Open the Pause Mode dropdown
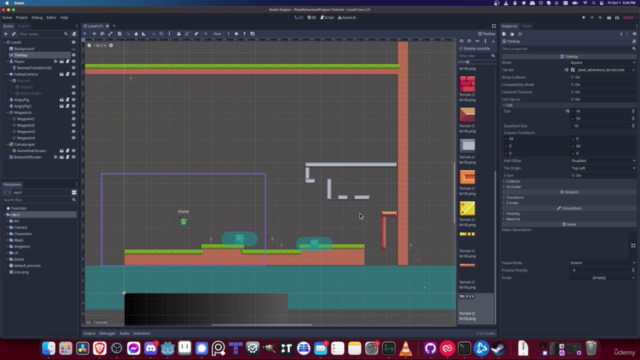This screenshot has height=360, width=640. (603, 263)
